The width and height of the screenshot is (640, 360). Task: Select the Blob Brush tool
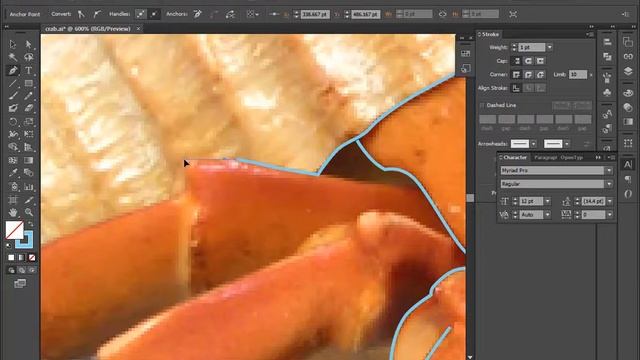pos(13,109)
